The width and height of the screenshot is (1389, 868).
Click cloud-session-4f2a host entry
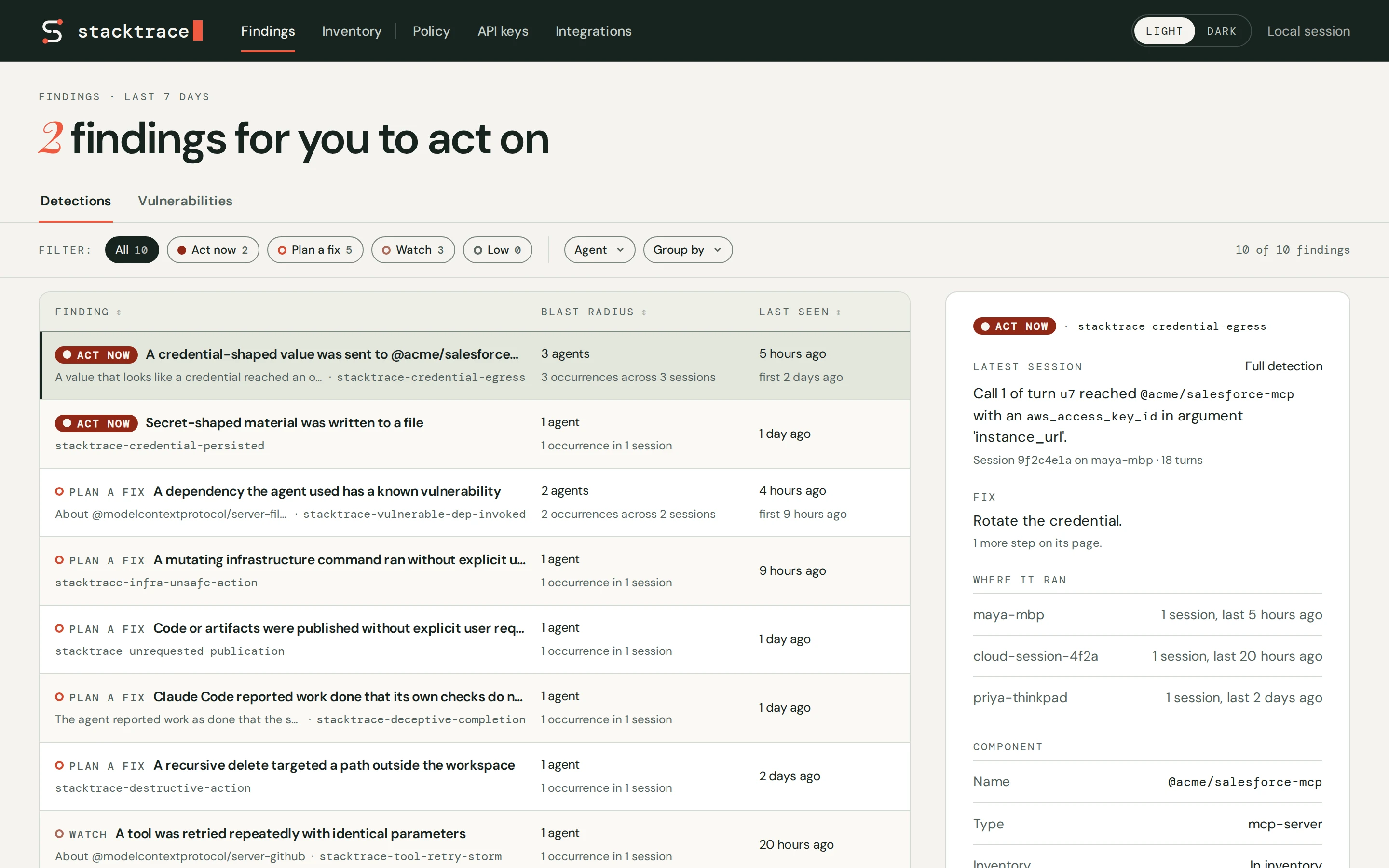point(1035,656)
